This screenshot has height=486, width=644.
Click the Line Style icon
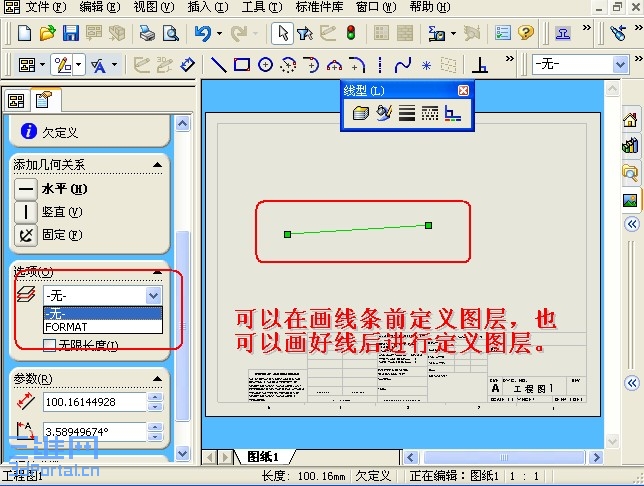pyautogui.click(x=430, y=113)
